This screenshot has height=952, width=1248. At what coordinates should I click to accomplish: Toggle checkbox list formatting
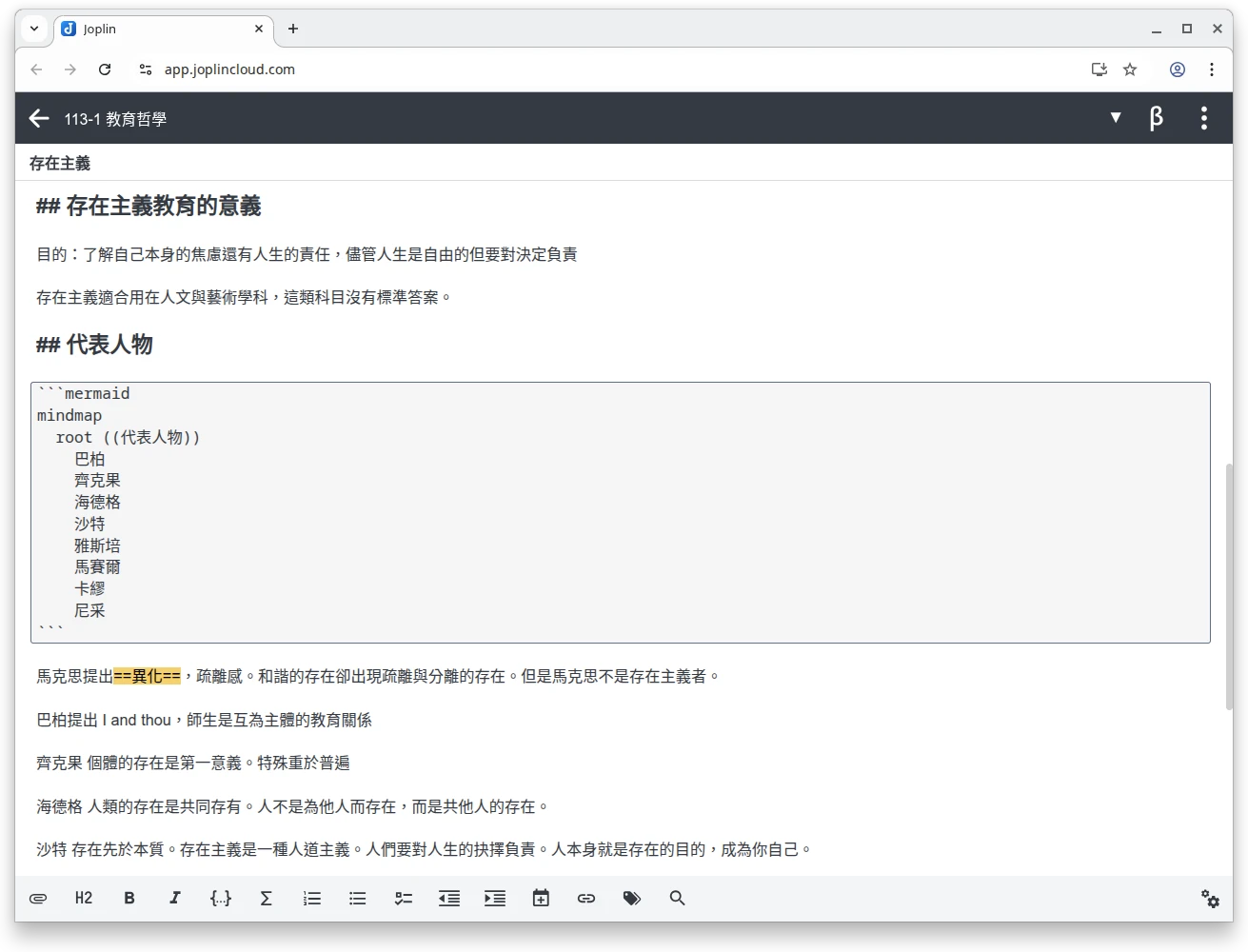pos(404,898)
